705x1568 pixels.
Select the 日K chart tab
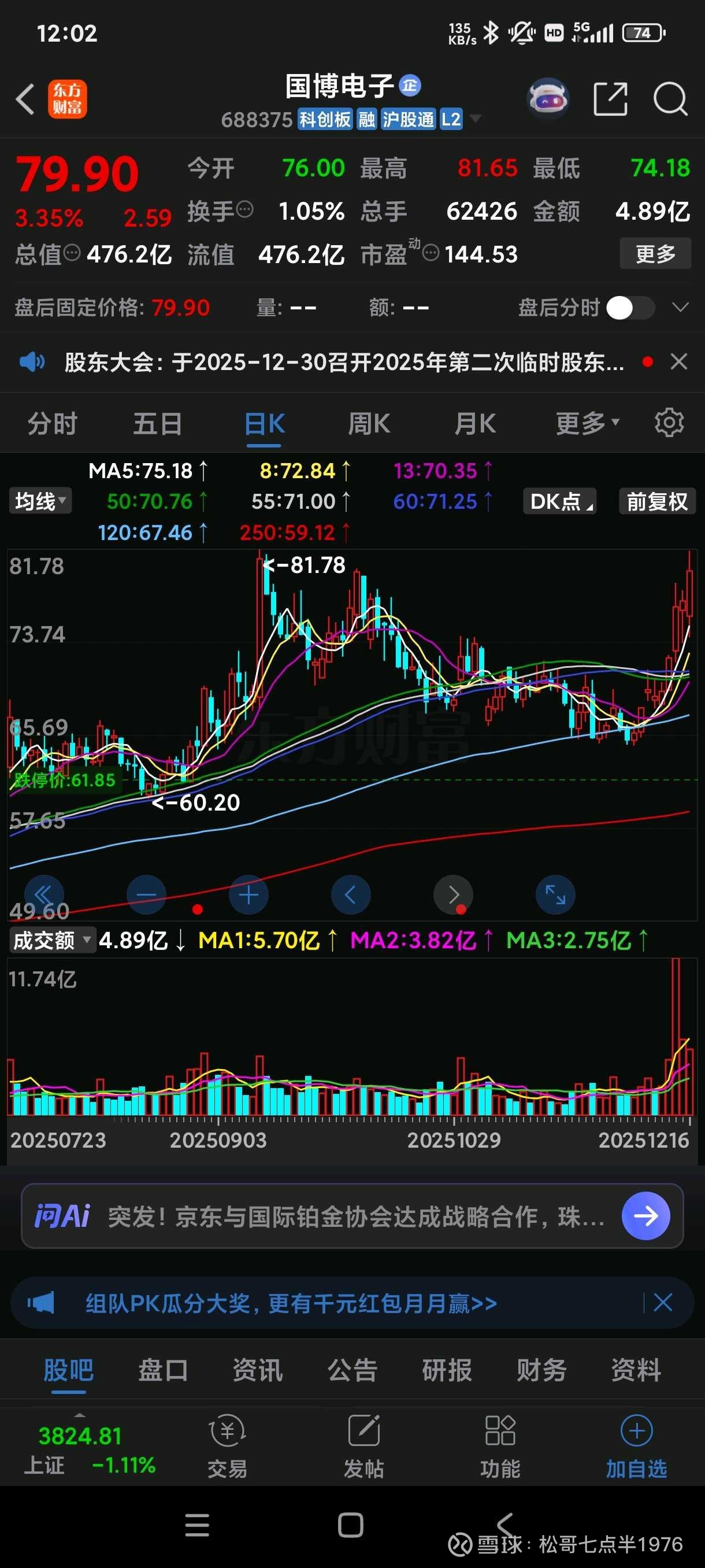pos(265,423)
